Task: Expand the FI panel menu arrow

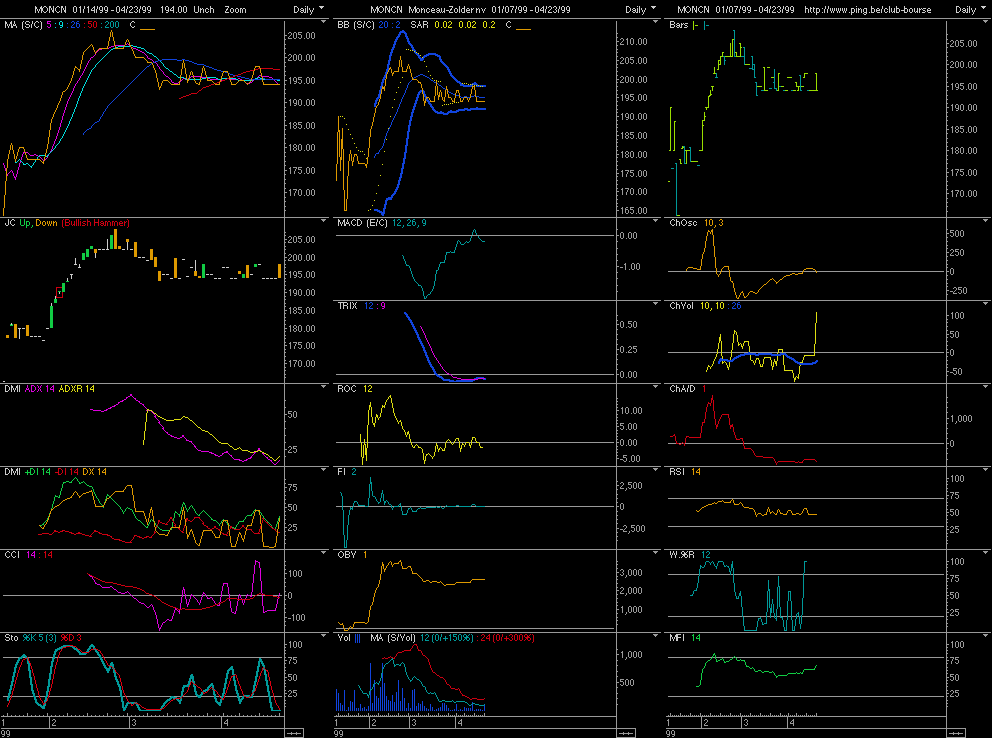Action: (x=655, y=469)
